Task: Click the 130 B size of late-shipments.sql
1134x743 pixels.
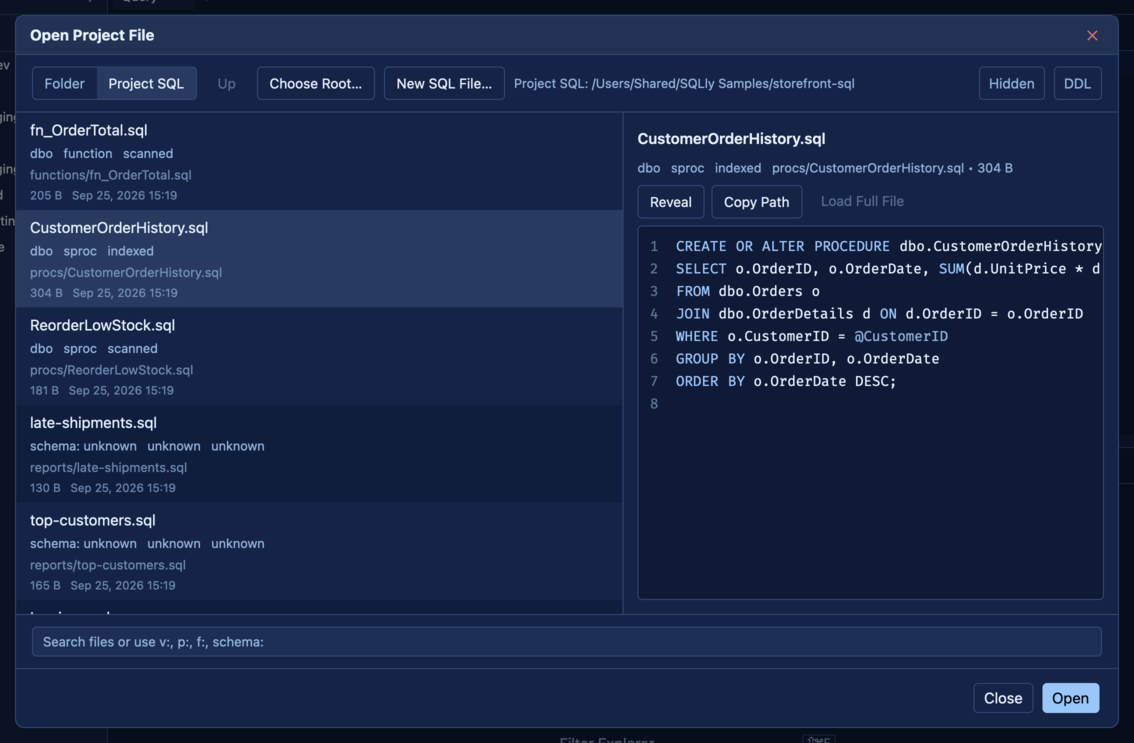Action: pos(45,488)
